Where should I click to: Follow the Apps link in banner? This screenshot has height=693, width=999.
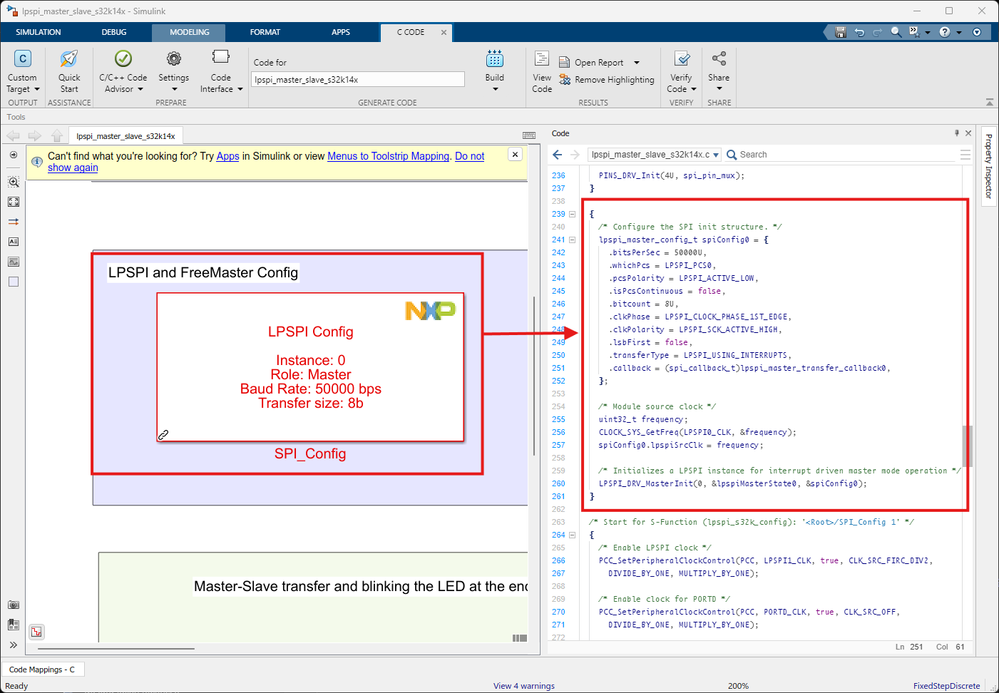point(227,156)
